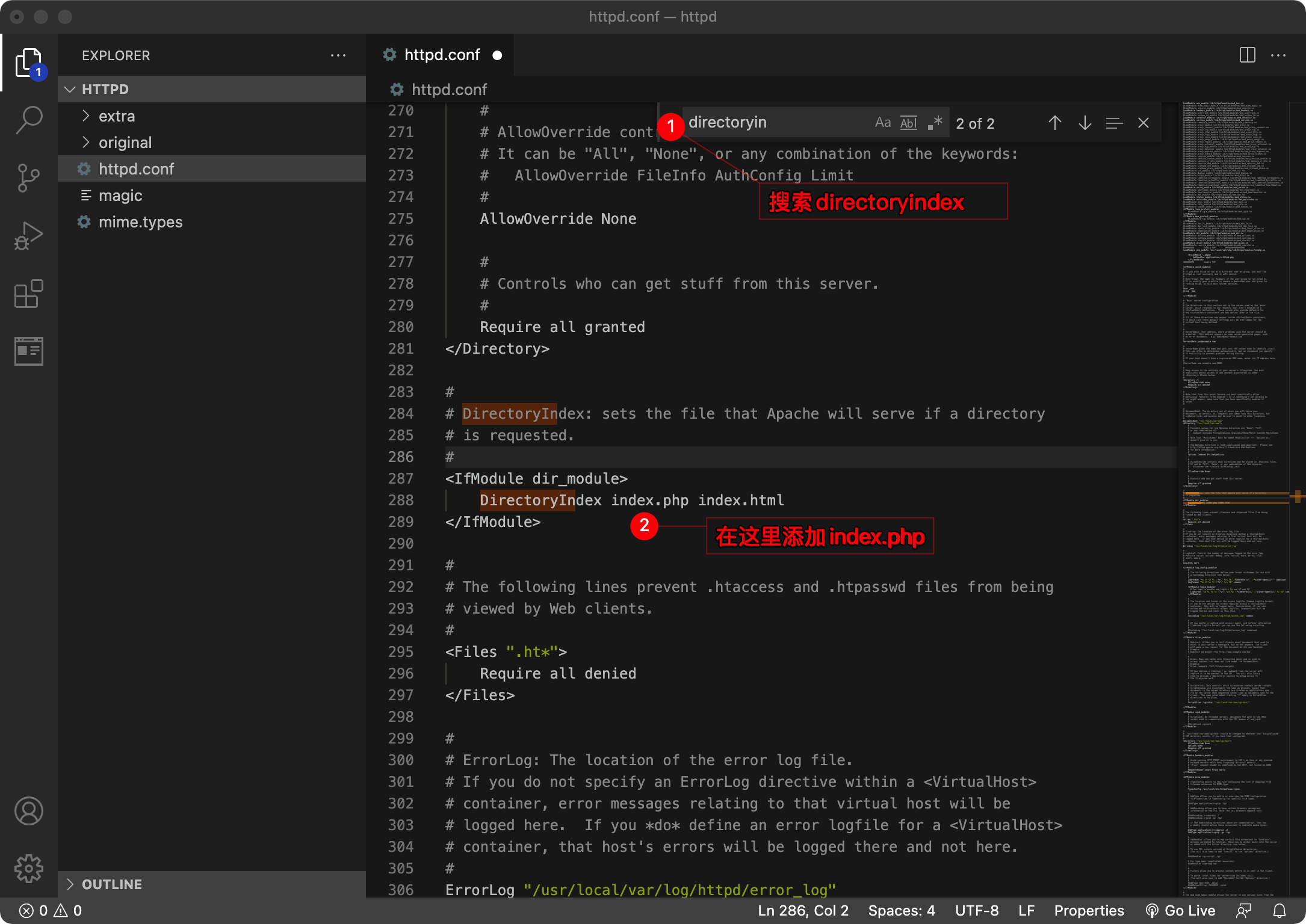Open the Manage gear icon
Image resolution: width=1306 pixels, height=924 pixels.
coord(28,869)
